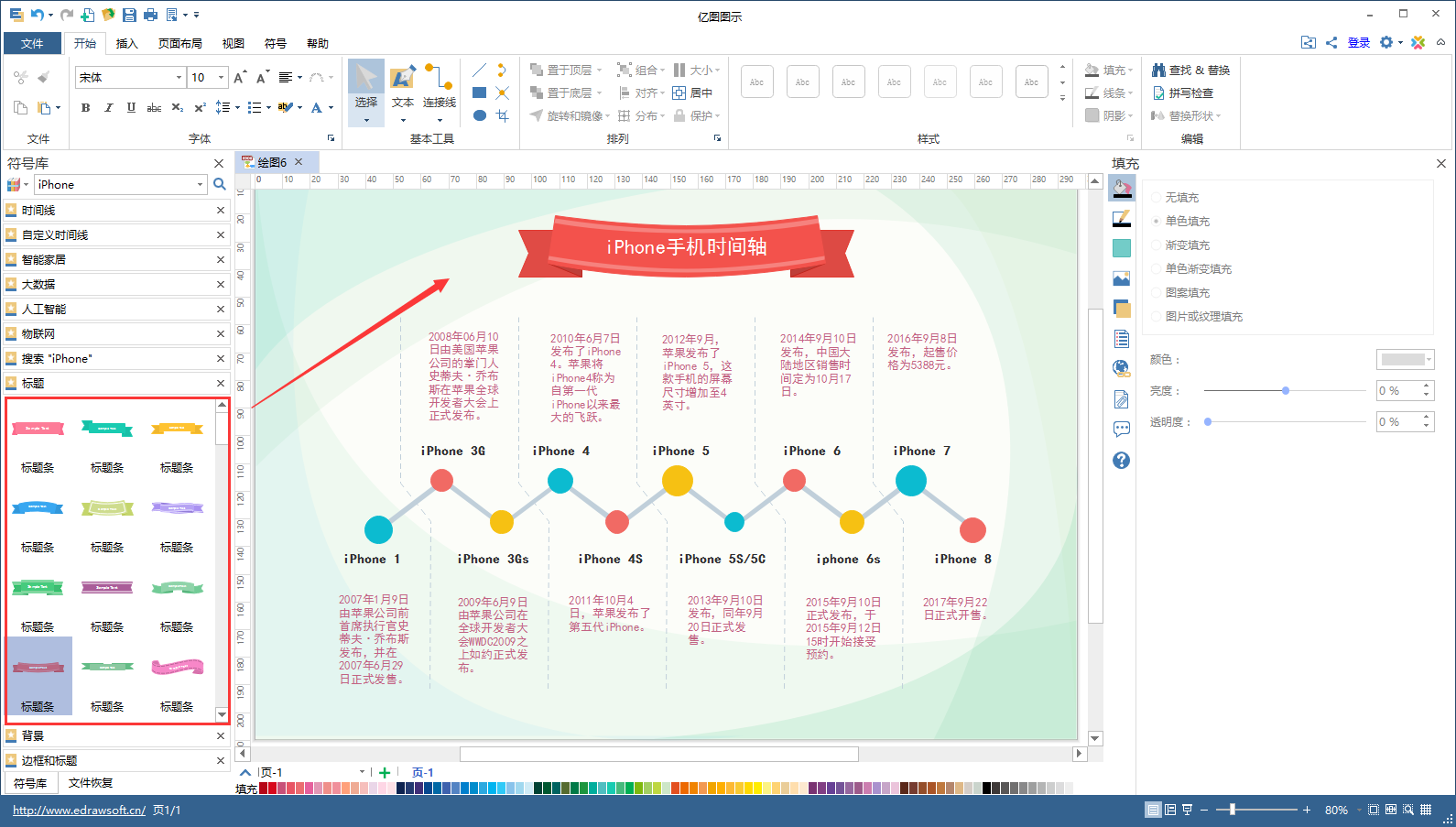Expand the 时间线 symbol category

115,210
